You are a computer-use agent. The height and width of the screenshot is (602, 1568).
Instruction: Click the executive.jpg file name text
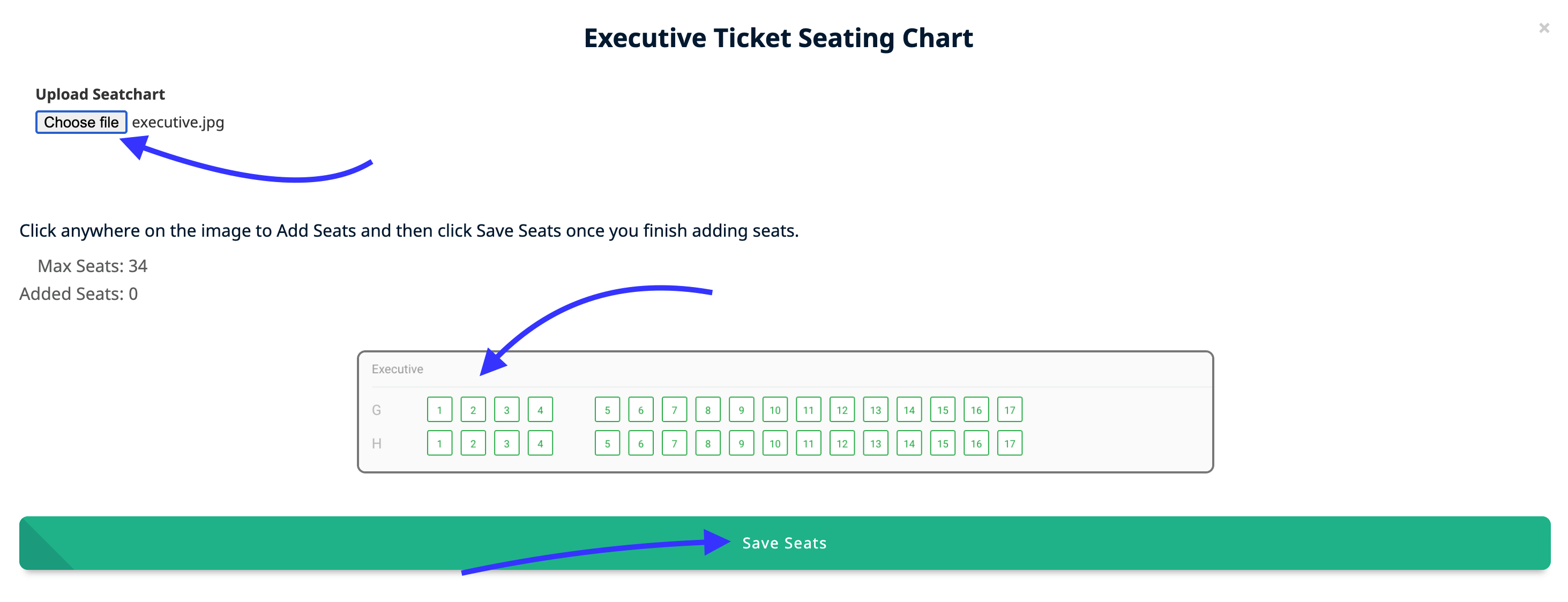177,122
